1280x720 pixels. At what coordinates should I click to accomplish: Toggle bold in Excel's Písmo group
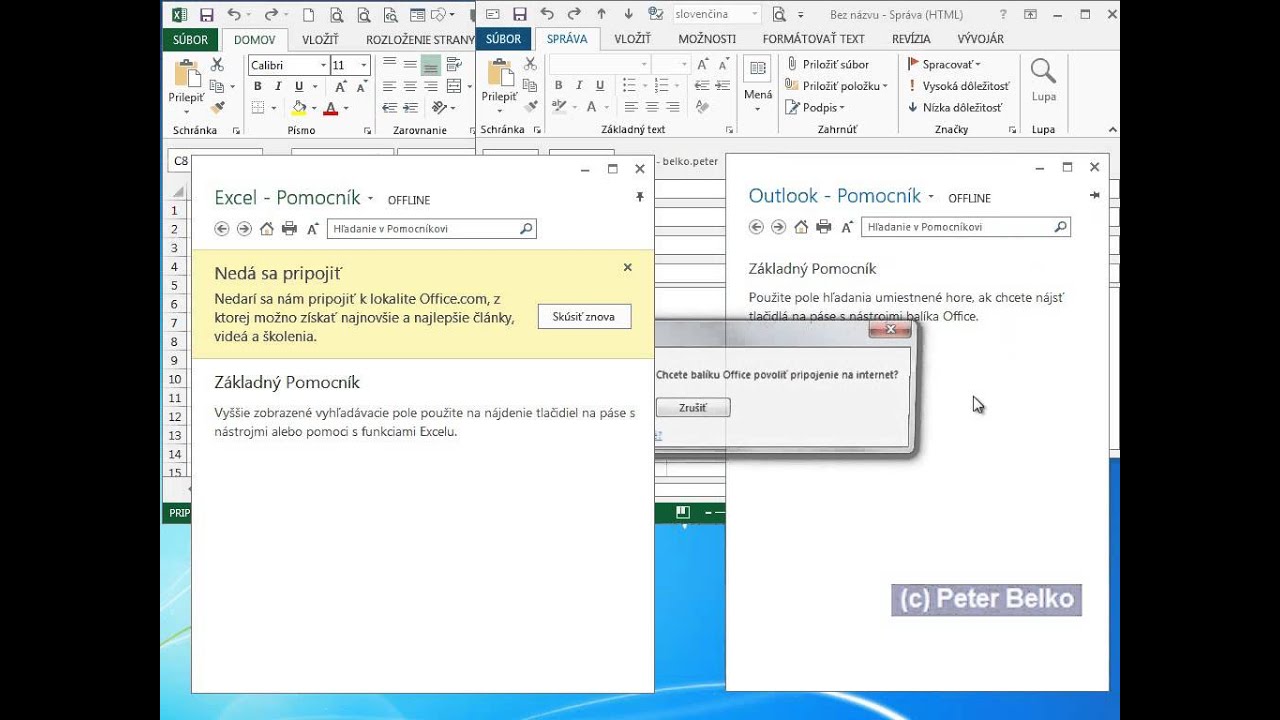coord(258,87)
